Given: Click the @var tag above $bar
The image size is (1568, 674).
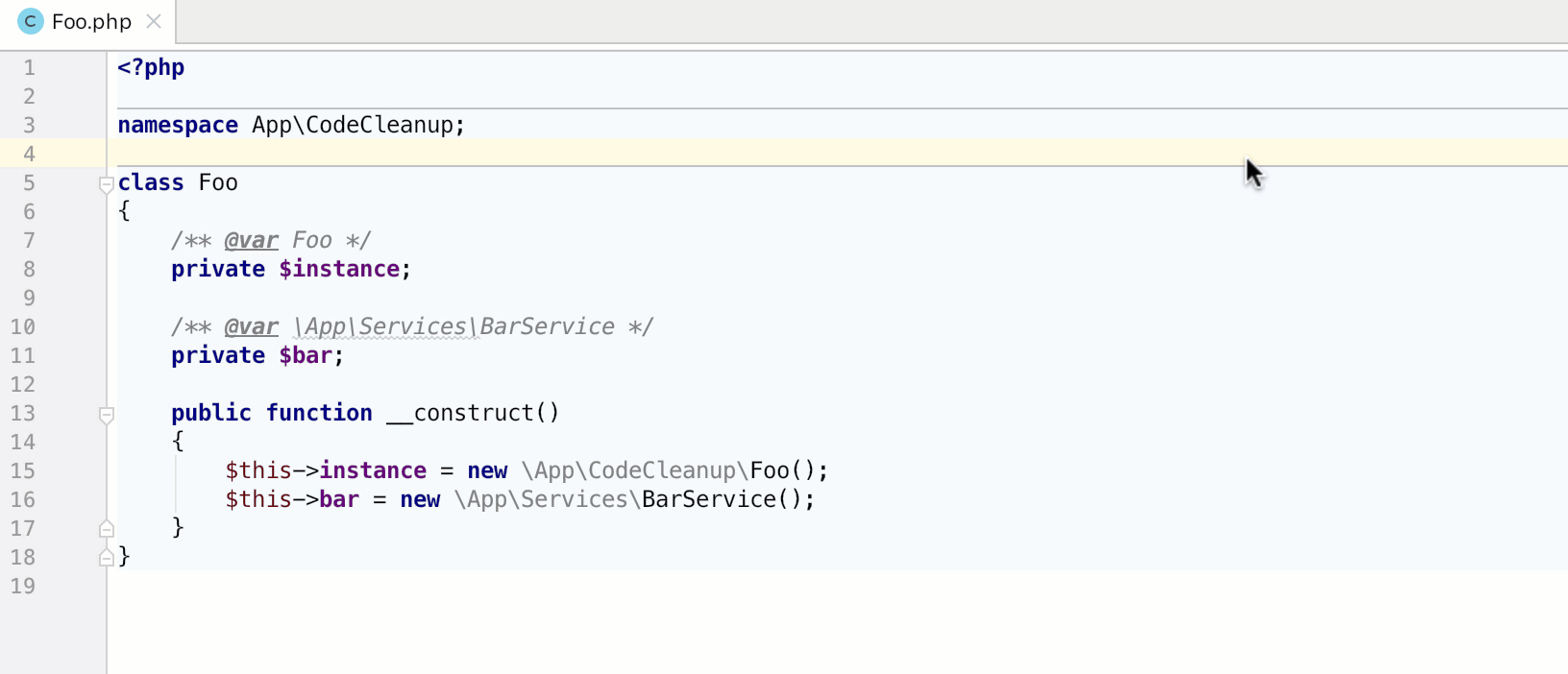Looking at the screenshot, I should click(x=251, y=326).
